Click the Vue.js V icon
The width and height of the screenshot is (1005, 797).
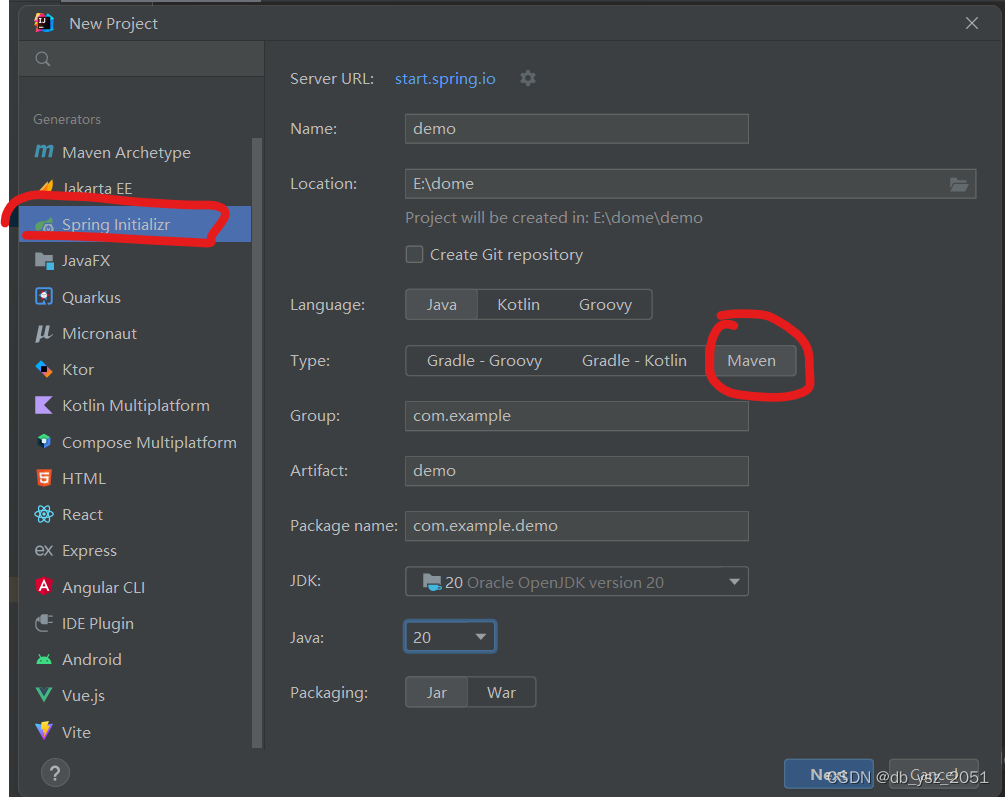tap(44, 695)
